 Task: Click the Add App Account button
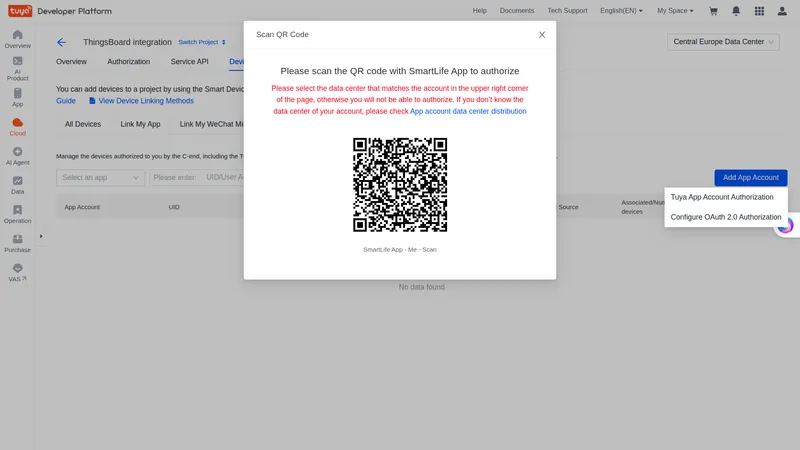pos(751,178)
